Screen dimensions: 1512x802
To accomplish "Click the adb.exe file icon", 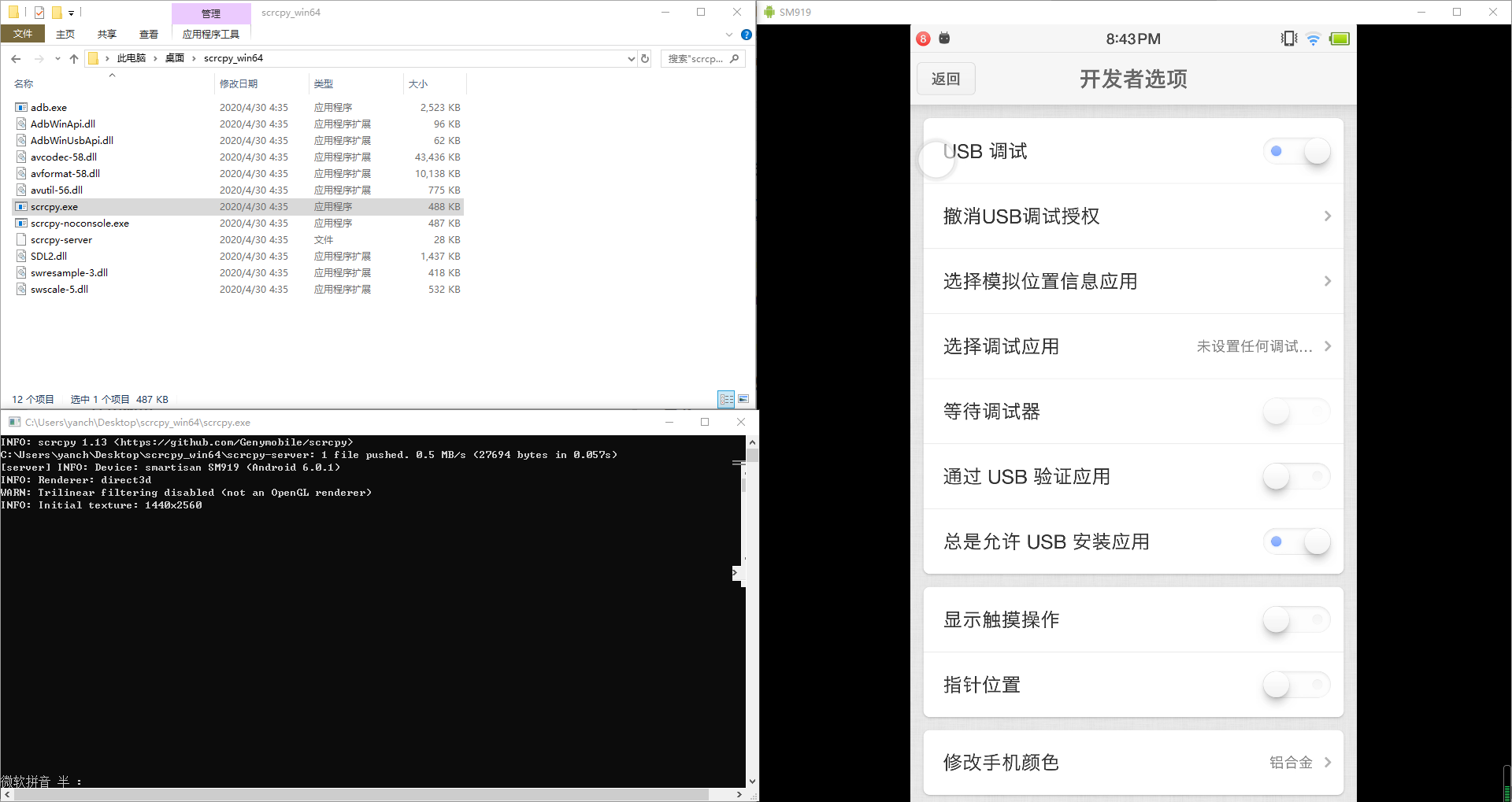I will 21,107.
